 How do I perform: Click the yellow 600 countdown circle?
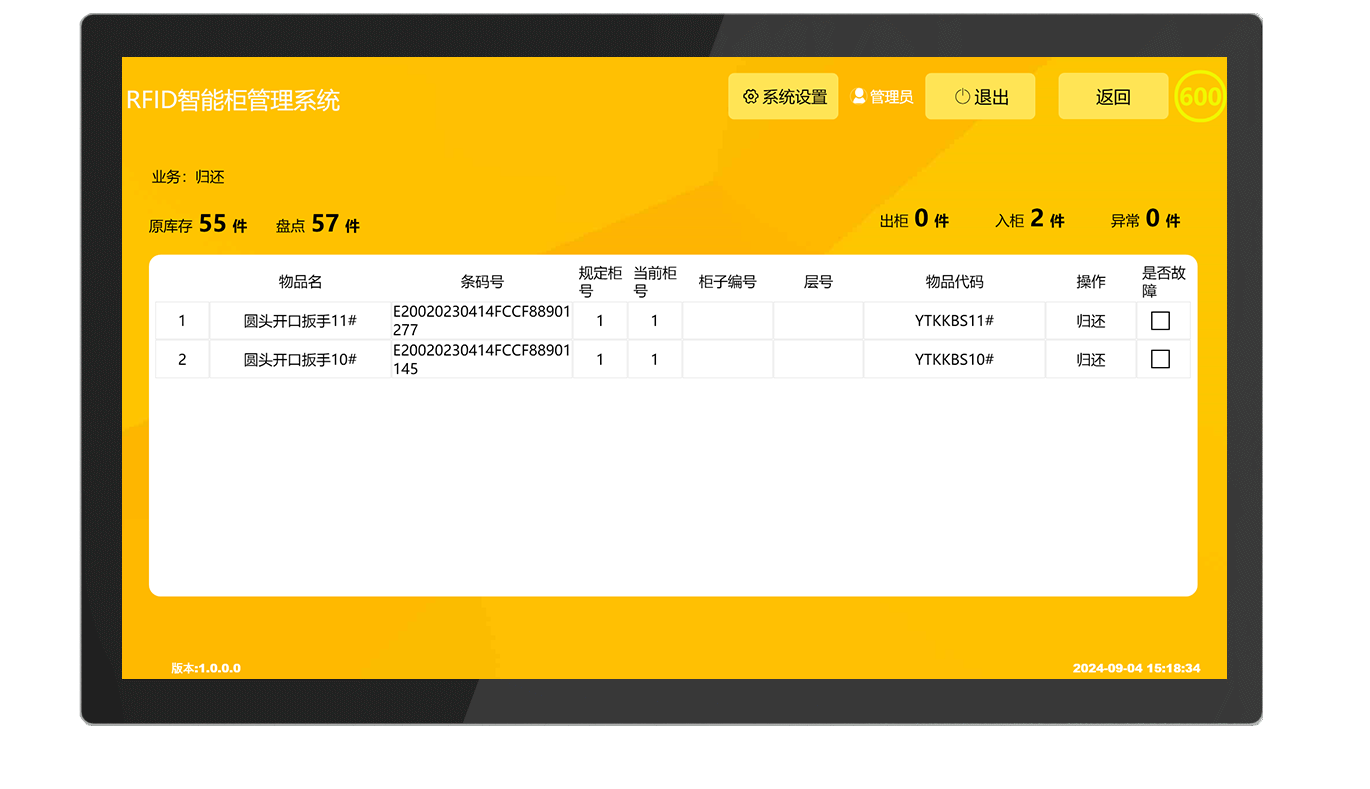tap(1199, 97)
